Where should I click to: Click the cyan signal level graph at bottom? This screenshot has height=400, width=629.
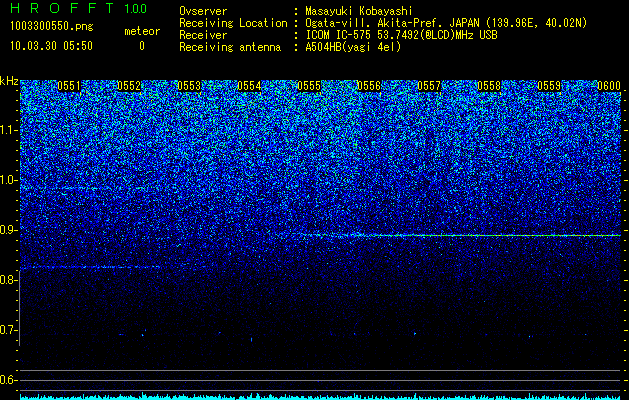(x=320, y=396)
